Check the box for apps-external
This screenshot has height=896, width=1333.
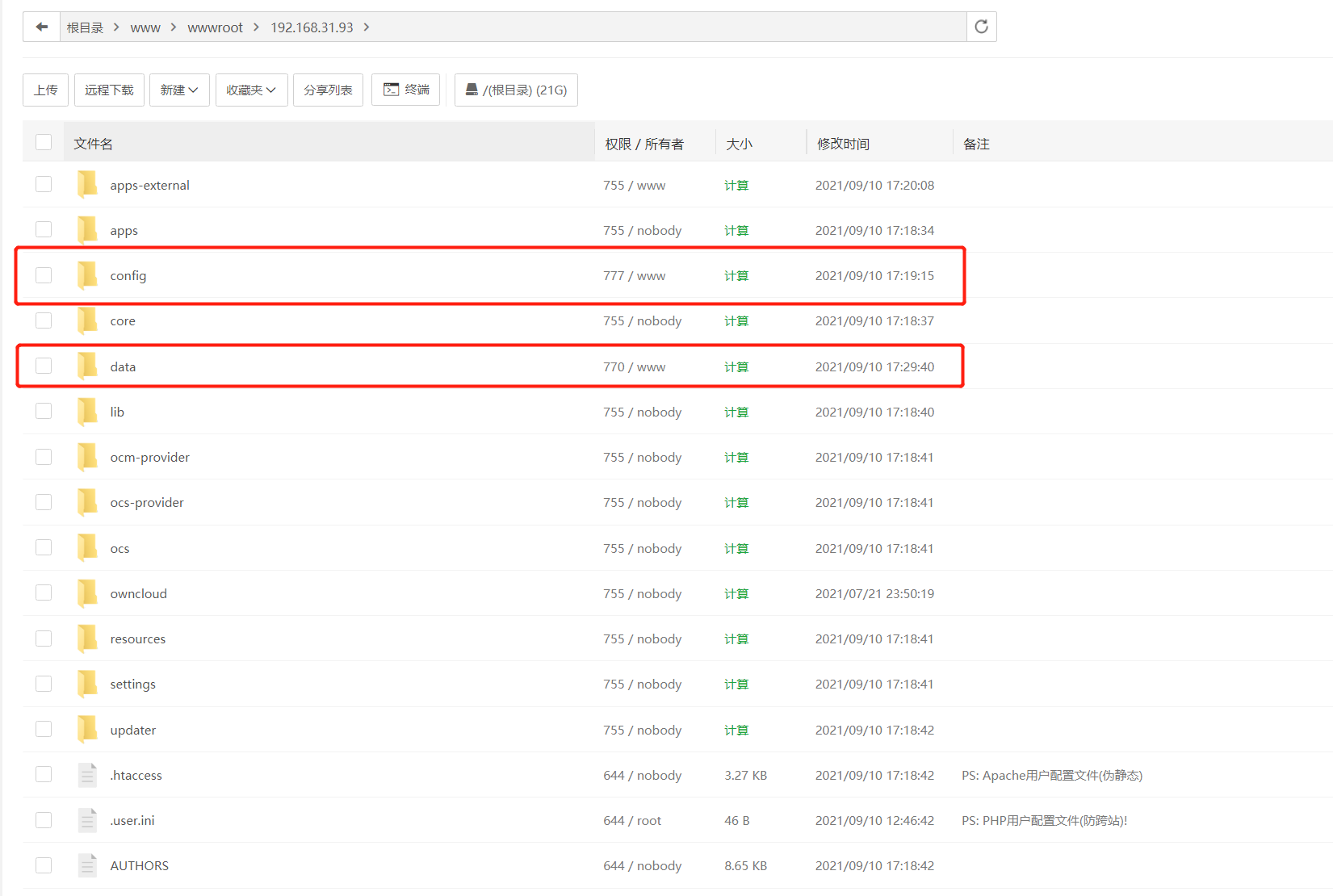pos(44,184)
